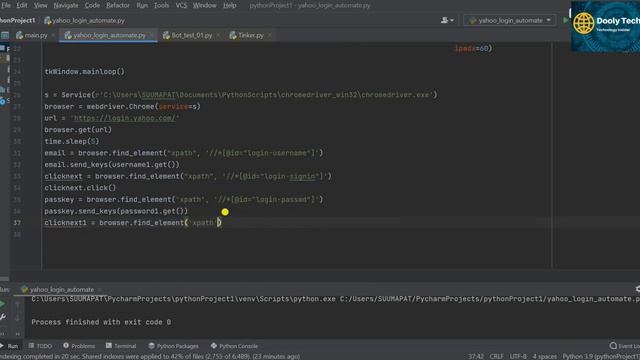640x360 pixels.
Task: Click the UTF-8 encoding indicator
Action: (x=518, y=356)
